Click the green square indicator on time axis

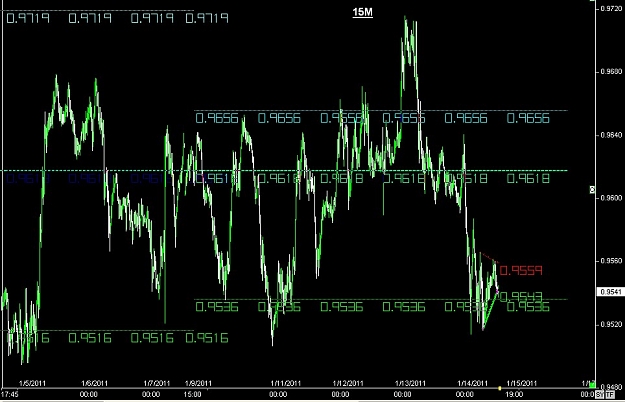point(592,386)
